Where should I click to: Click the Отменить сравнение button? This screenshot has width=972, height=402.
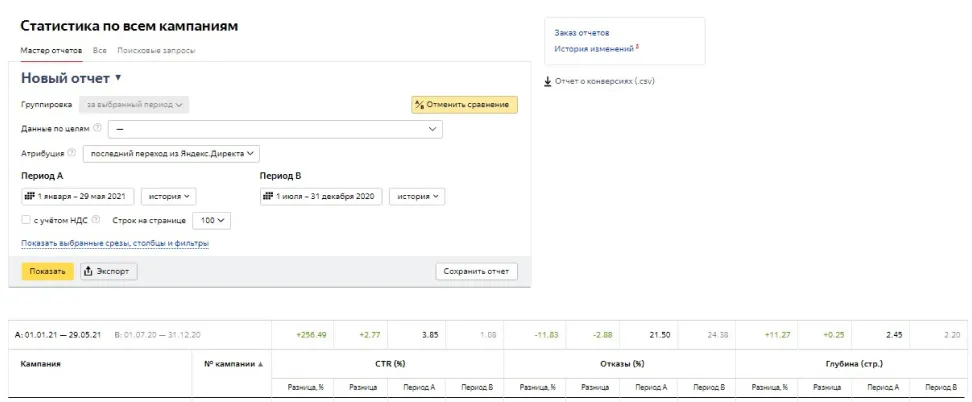click(464, 105)
